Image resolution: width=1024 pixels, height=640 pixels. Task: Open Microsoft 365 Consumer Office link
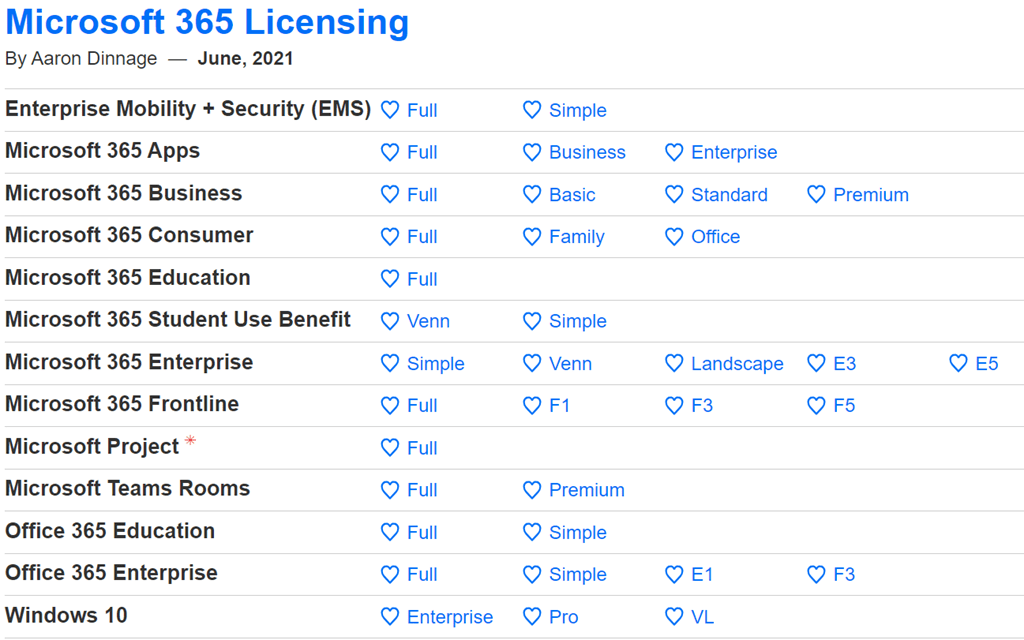click(715, 237)
